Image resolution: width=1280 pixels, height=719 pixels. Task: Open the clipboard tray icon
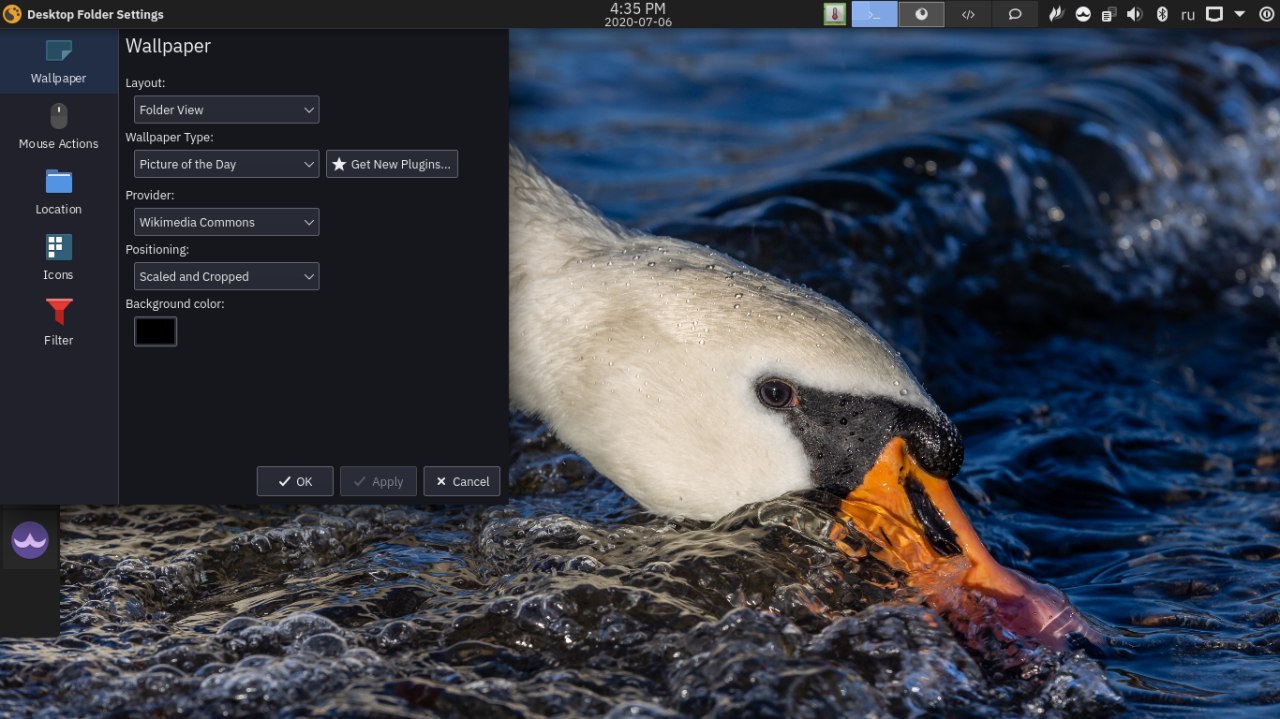tap(1109, 14)
